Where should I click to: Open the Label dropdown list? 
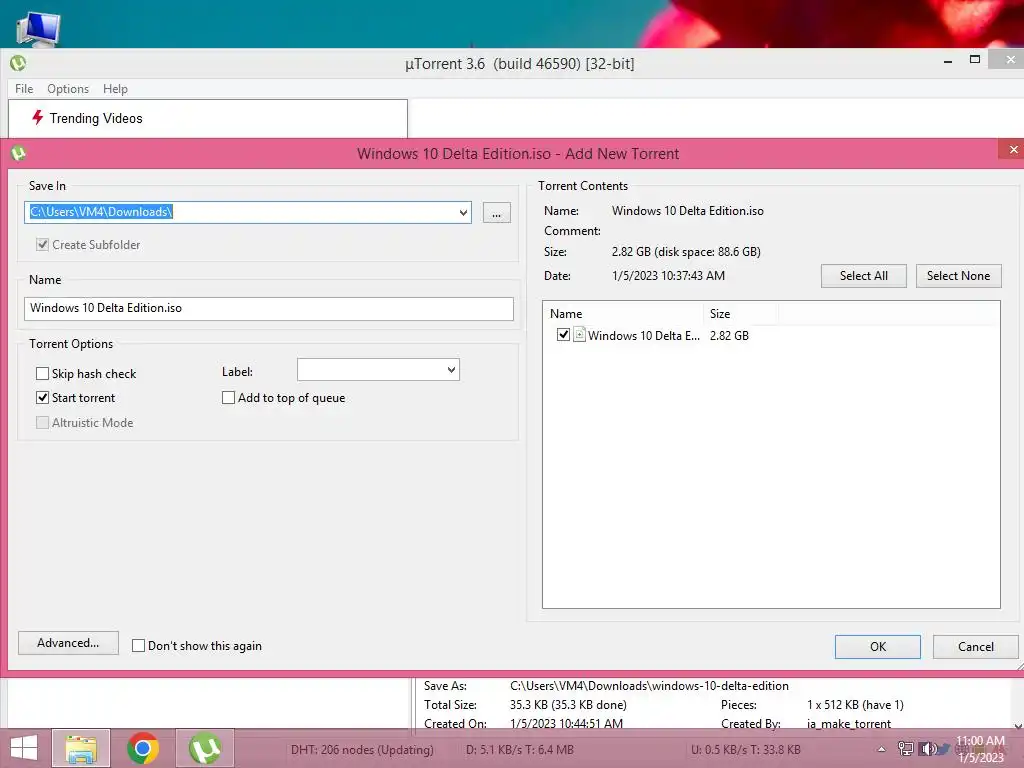pos(451,370)
